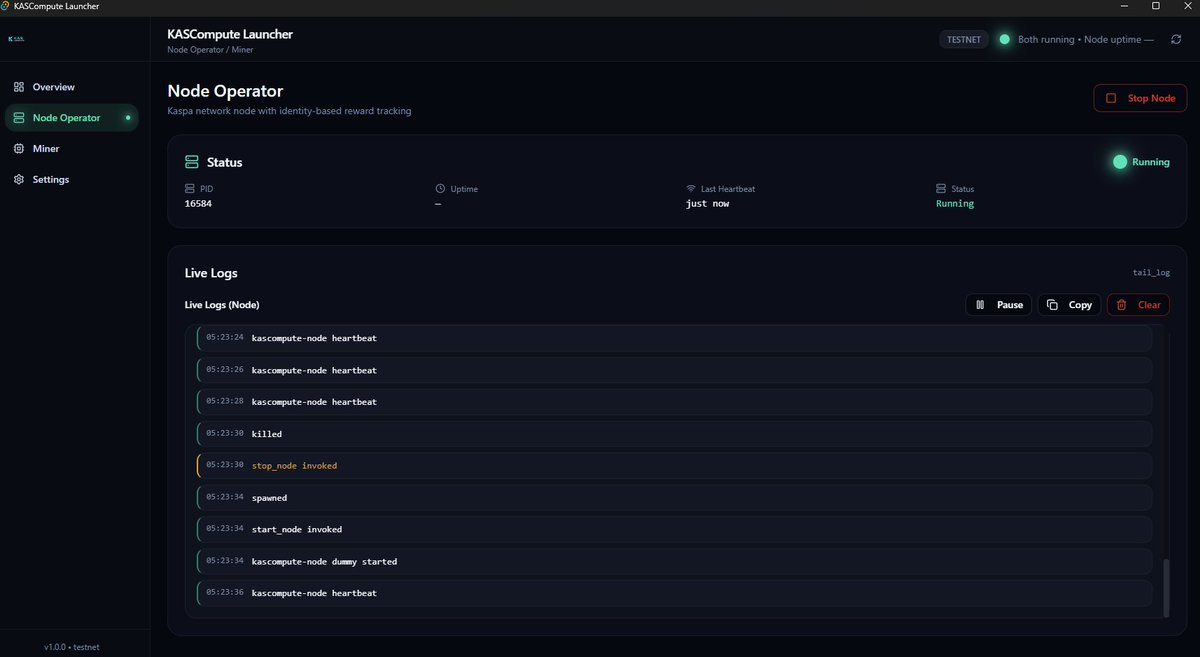Minimize the KASCompute Launcher window
Viewport: 1200px width, 657px height.
click(1125, 6)
